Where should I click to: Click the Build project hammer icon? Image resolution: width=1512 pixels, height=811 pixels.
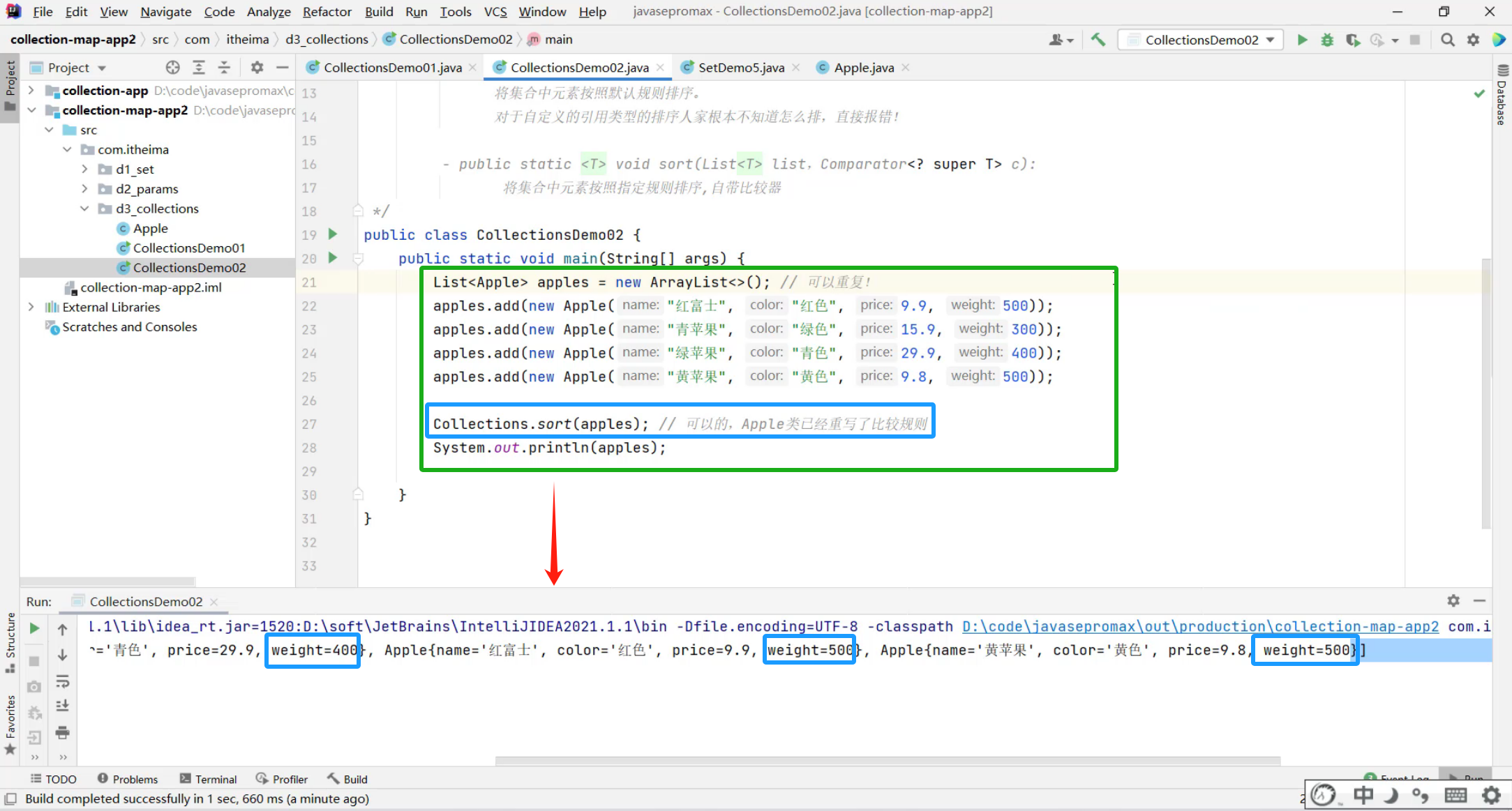click(x=1098, y=40)
